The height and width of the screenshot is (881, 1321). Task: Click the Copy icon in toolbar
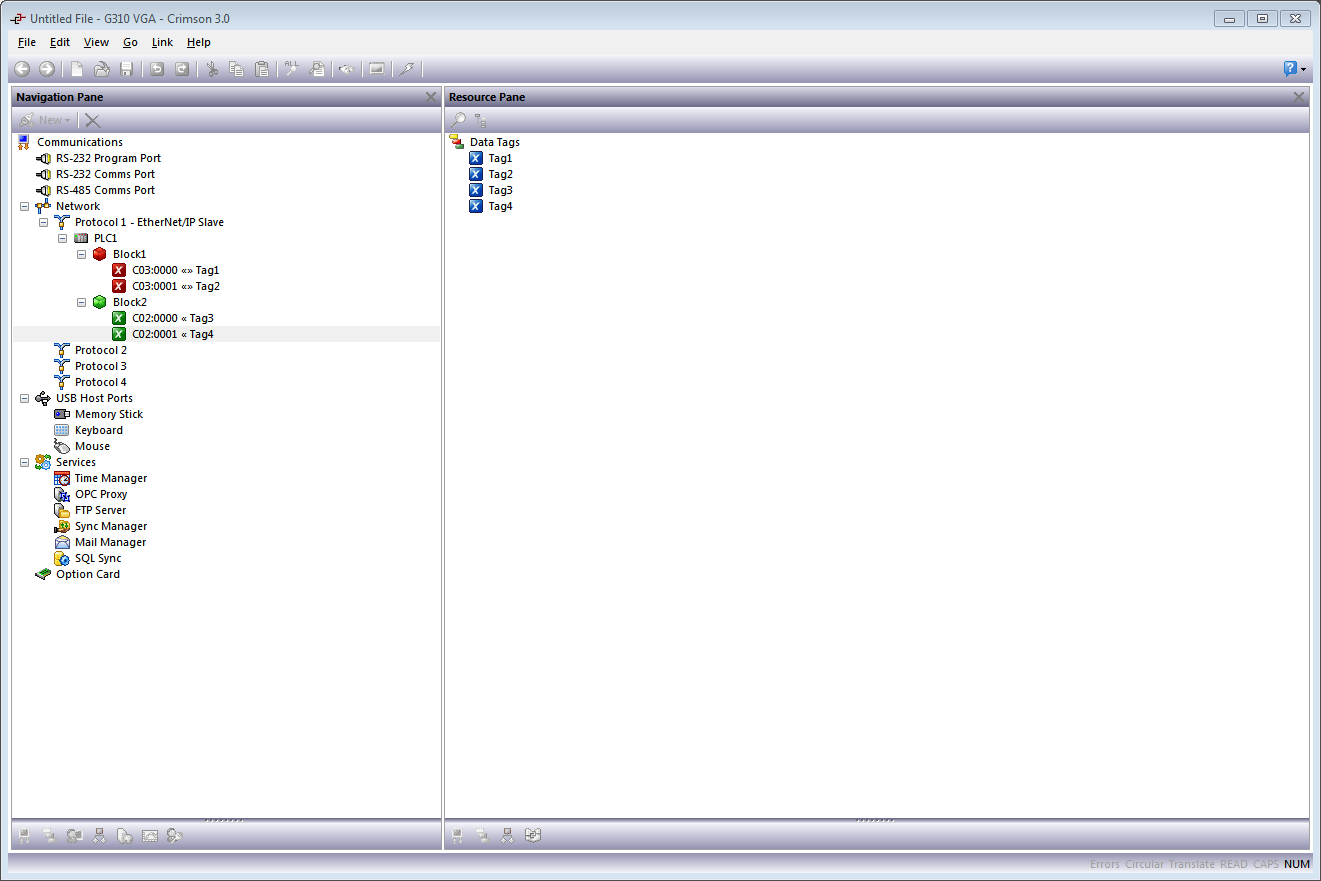[237, 69]
